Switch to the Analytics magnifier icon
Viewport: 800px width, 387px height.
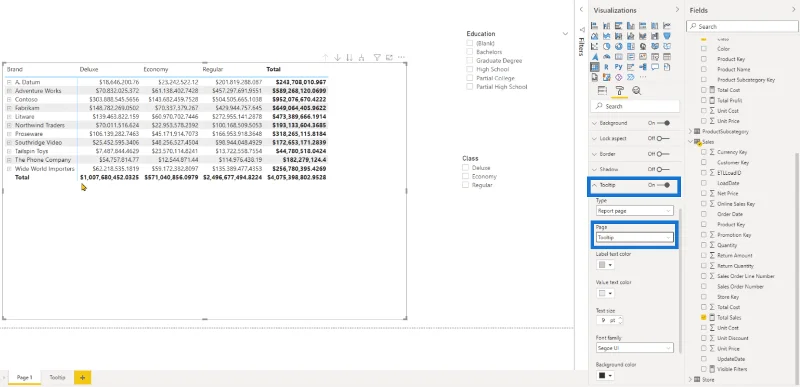[x=636, y=91]
